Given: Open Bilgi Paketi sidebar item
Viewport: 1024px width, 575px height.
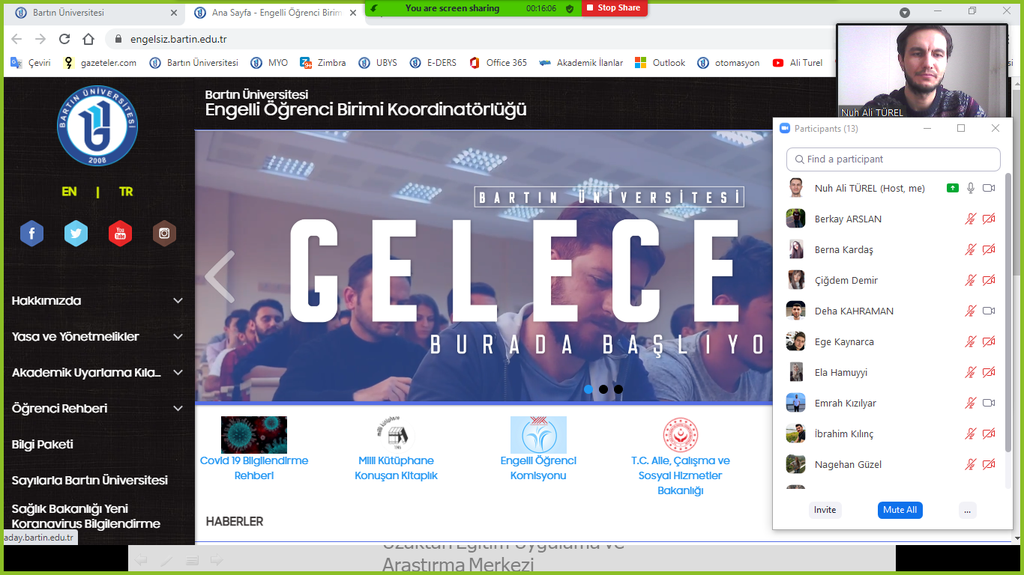Looking at the screenshot, I should point(43,445).
